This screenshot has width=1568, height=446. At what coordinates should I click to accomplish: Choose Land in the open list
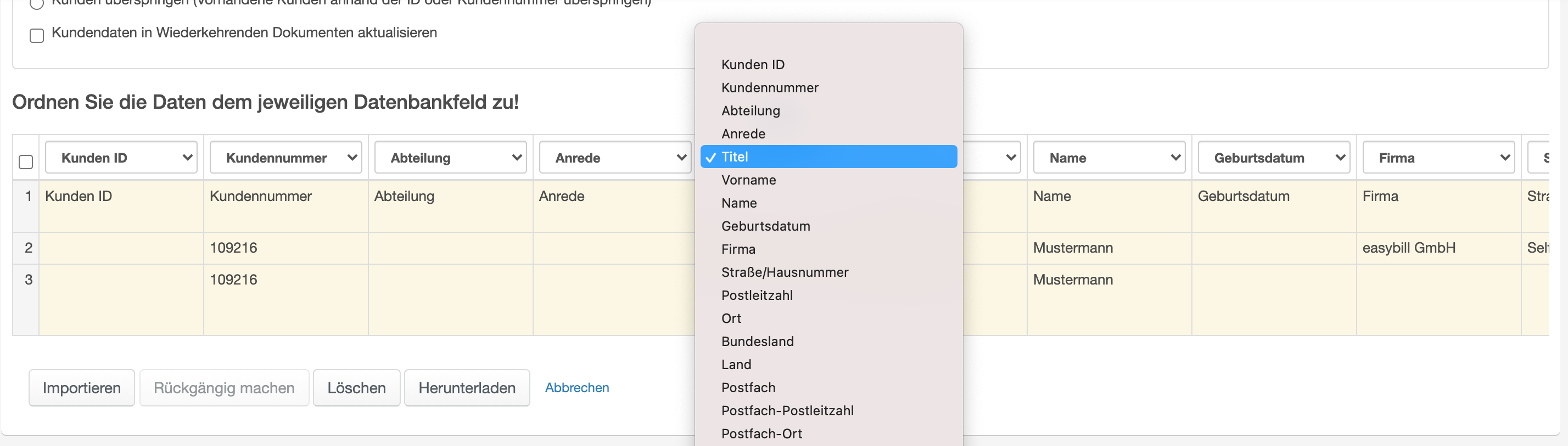[x=828, y=364]
